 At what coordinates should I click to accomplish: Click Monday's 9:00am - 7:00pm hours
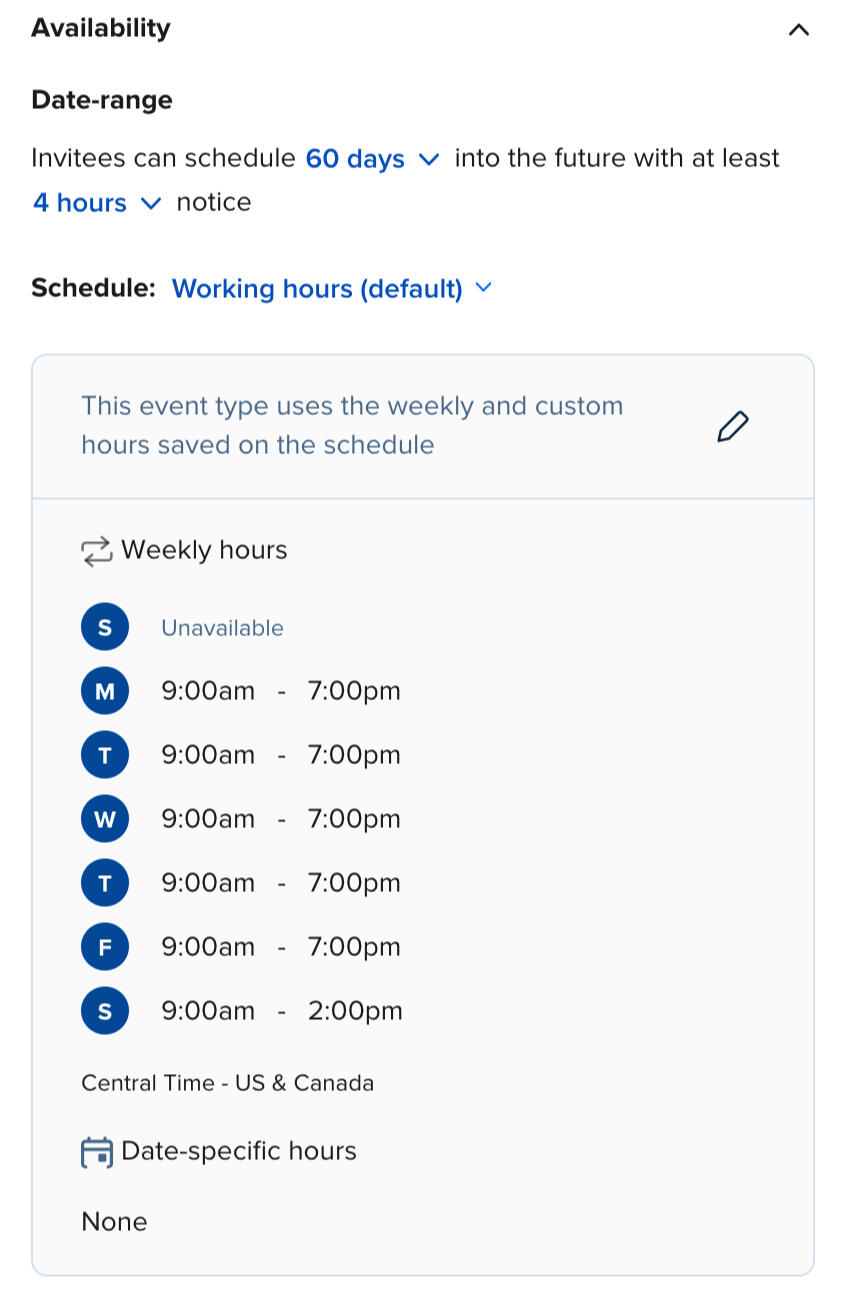click(280, 691)
